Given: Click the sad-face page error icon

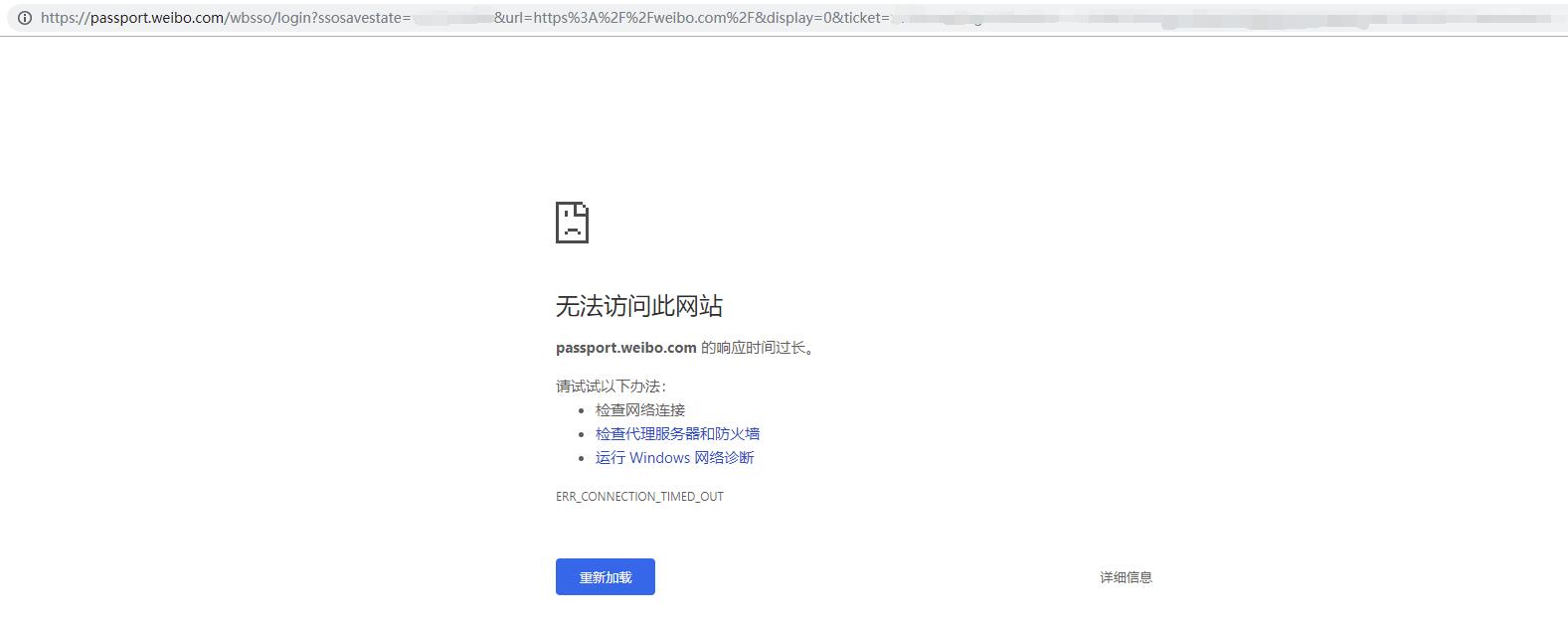Looking at the screenshot, I should click(572, 223).
